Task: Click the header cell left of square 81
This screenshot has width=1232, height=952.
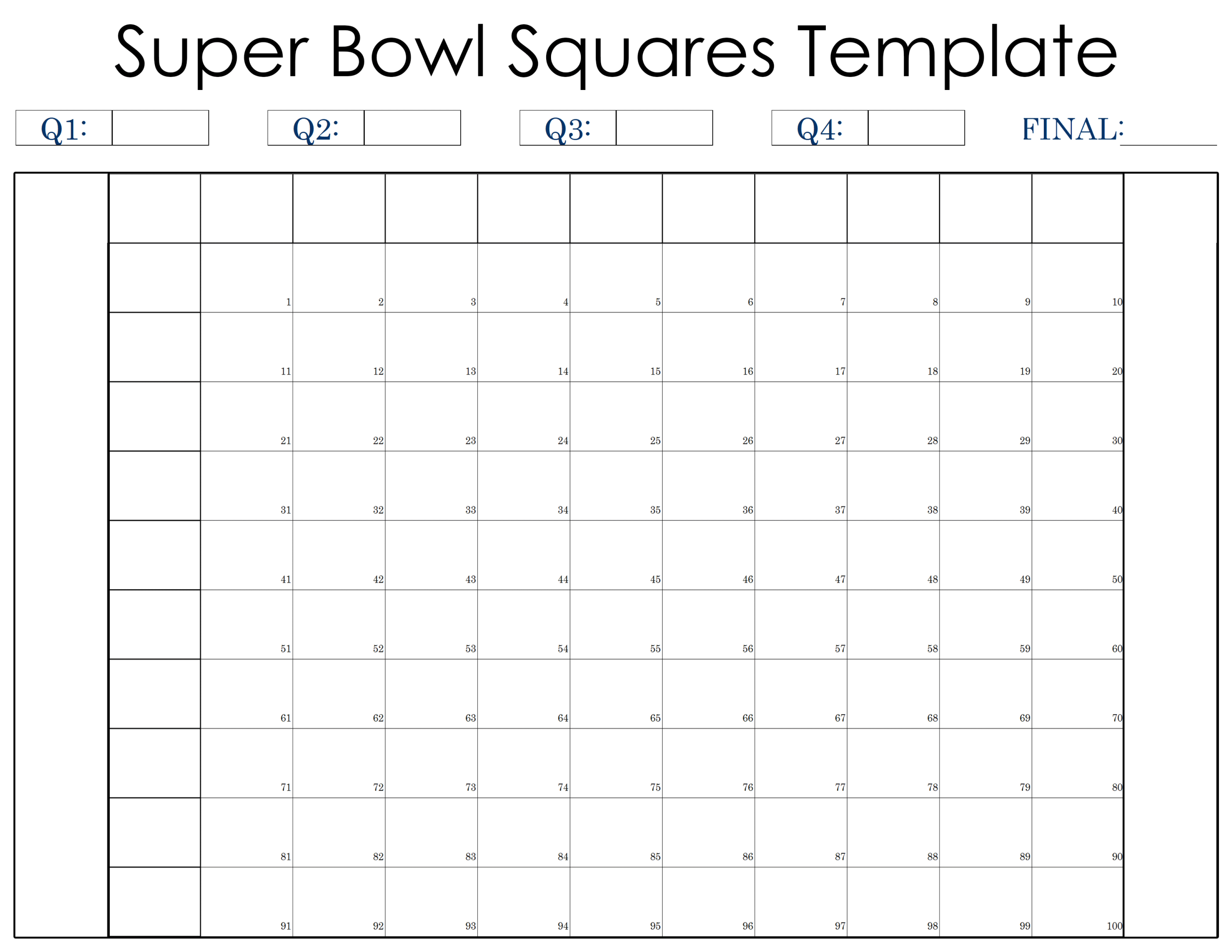Action: pyautogui.click(x=154, y=832)
